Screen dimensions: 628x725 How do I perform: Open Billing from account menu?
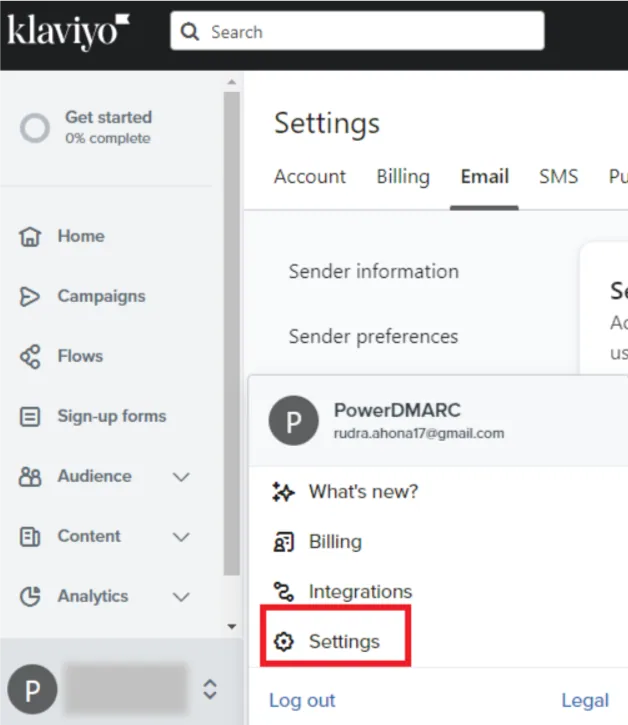click(x=335, y=542)
